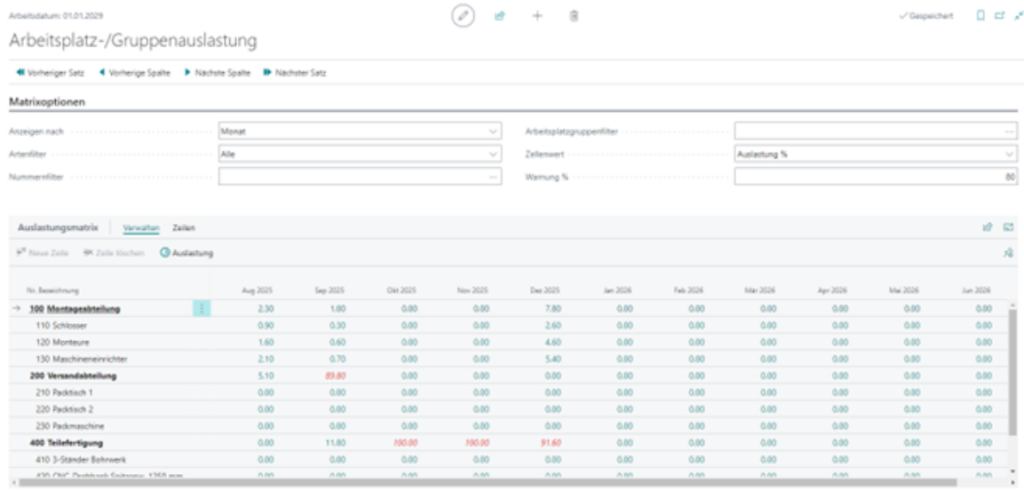Click Teilefertigung 11.80 in Sep 2025
This screenshot has width=1024, height=491.
tap(335, 443)
